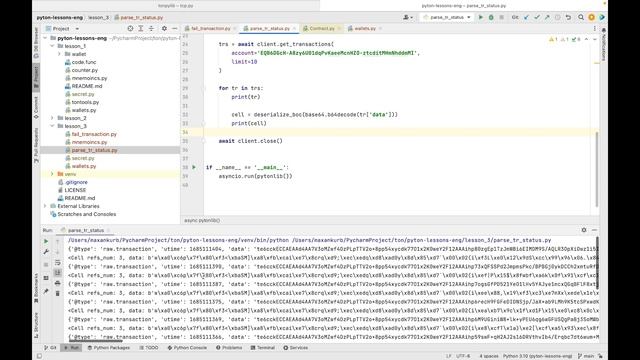Switch to wallets.py editor tab
This screenshot has width=640, height=360.
pyautogui.click(x=364, y=29)
